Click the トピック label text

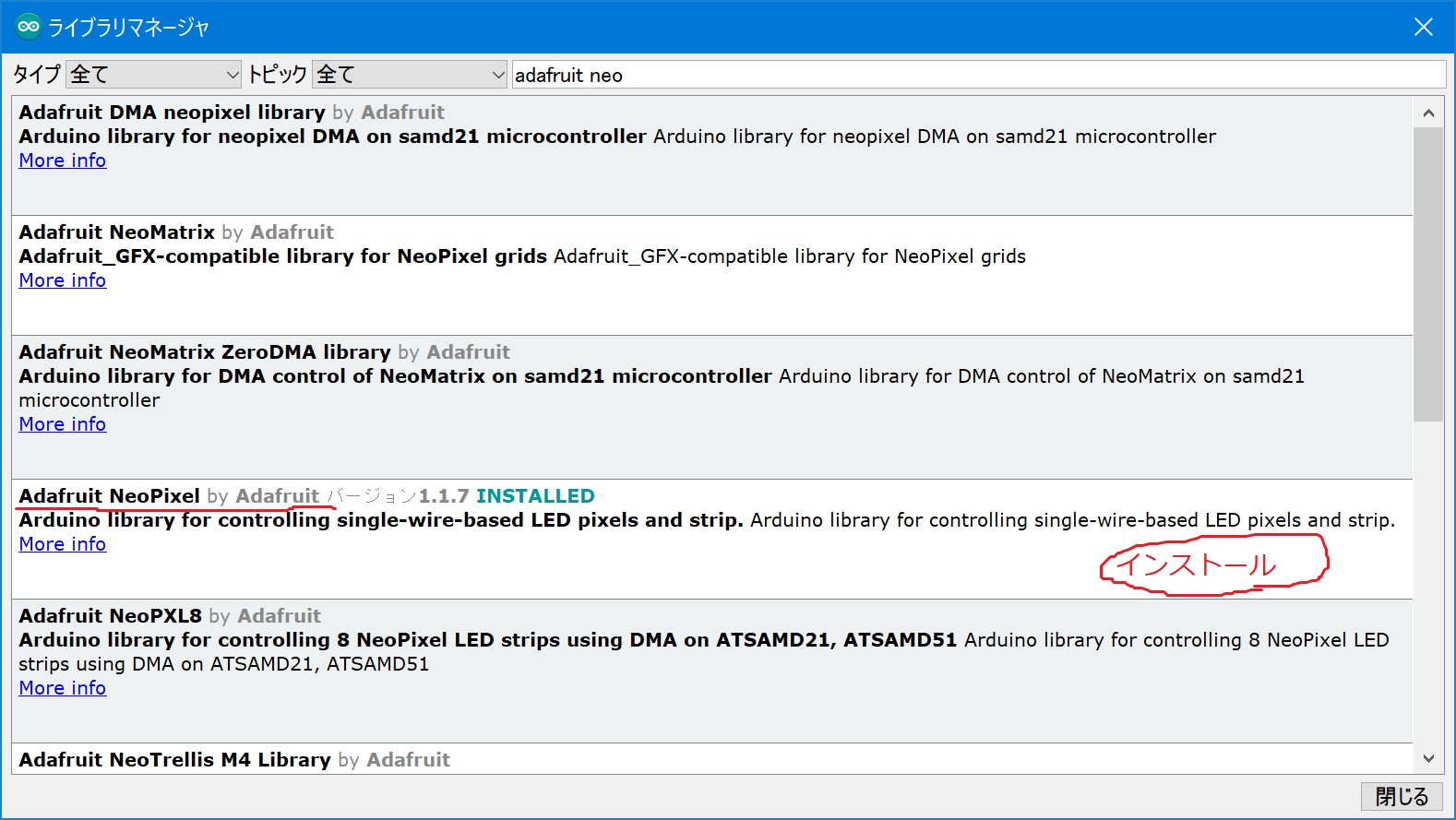278,75
